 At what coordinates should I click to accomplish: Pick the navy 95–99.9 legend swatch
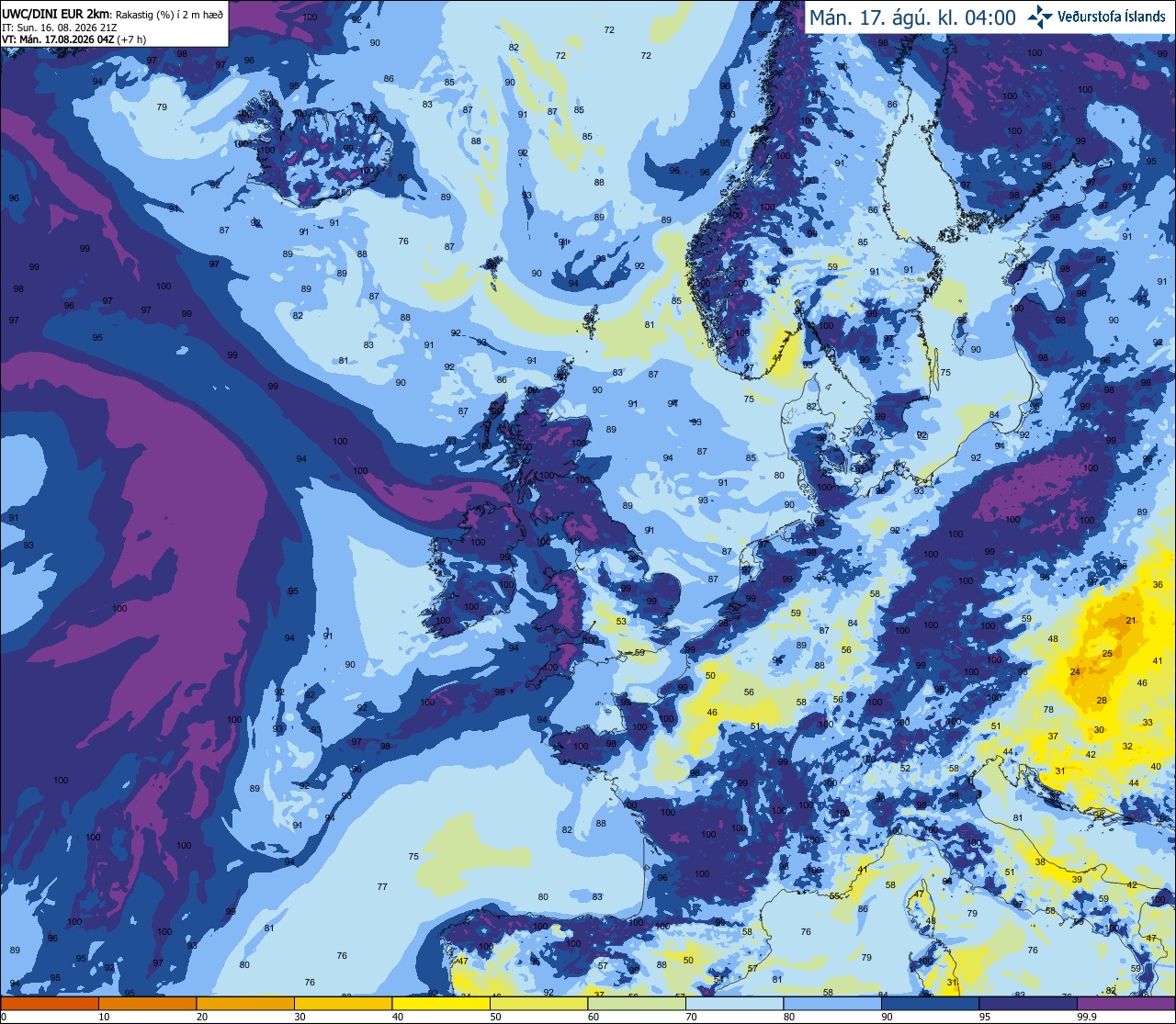click(x=1029, y=1003)
